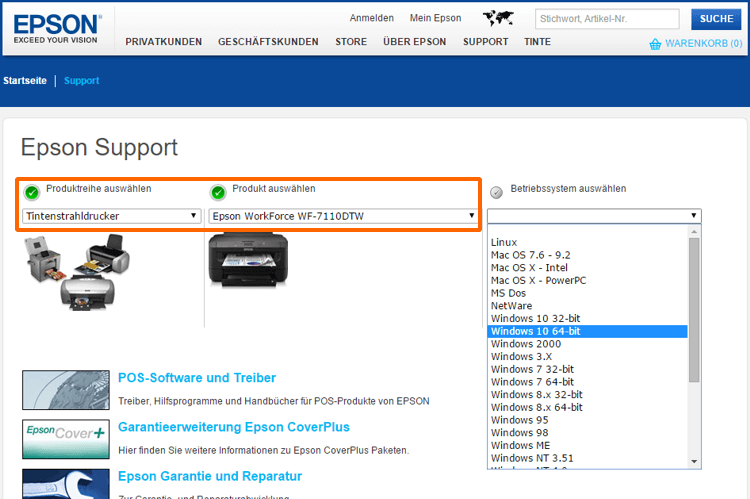The height and width of the screenshot is (499, 750).
Task: Go to Startseite breadcrumb
Action: click(x=25, y=81)
